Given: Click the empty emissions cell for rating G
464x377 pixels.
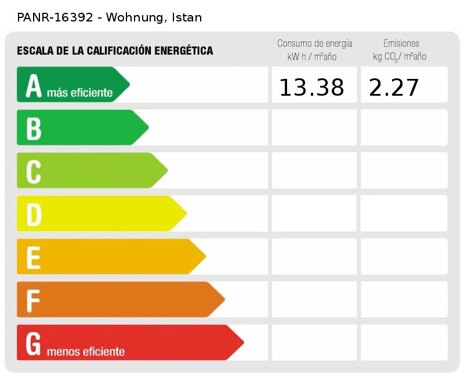Looking at the screenshot, I should click(404, 342).
